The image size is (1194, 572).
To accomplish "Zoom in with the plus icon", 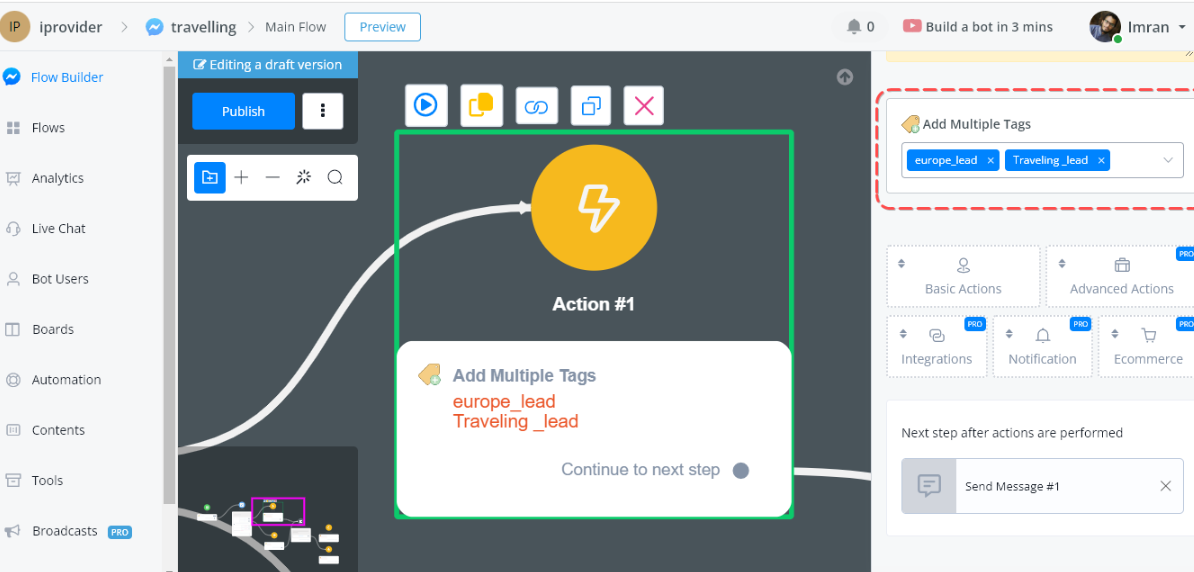I will (x=241, y=178).
